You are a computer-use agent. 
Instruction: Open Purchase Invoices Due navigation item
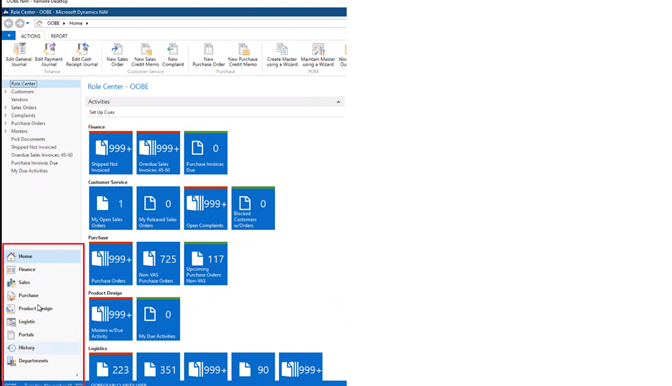click(34, 163)
